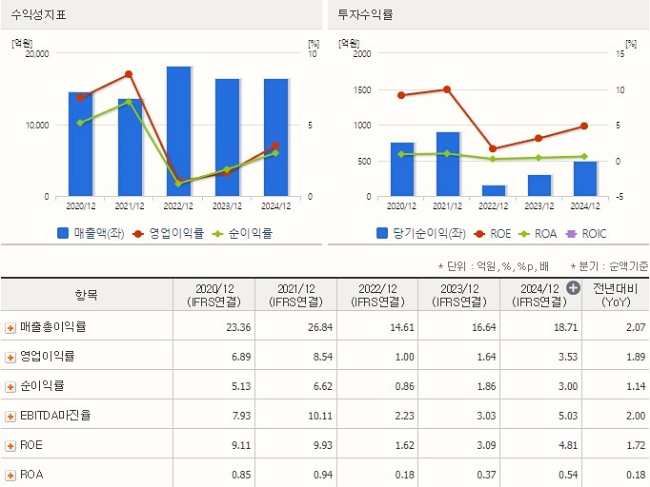Screen dimensions: 650x487
Task: Click the 2021/12 영업이익률 red data point
Action: pyautogui.click(x=129, y=74)
